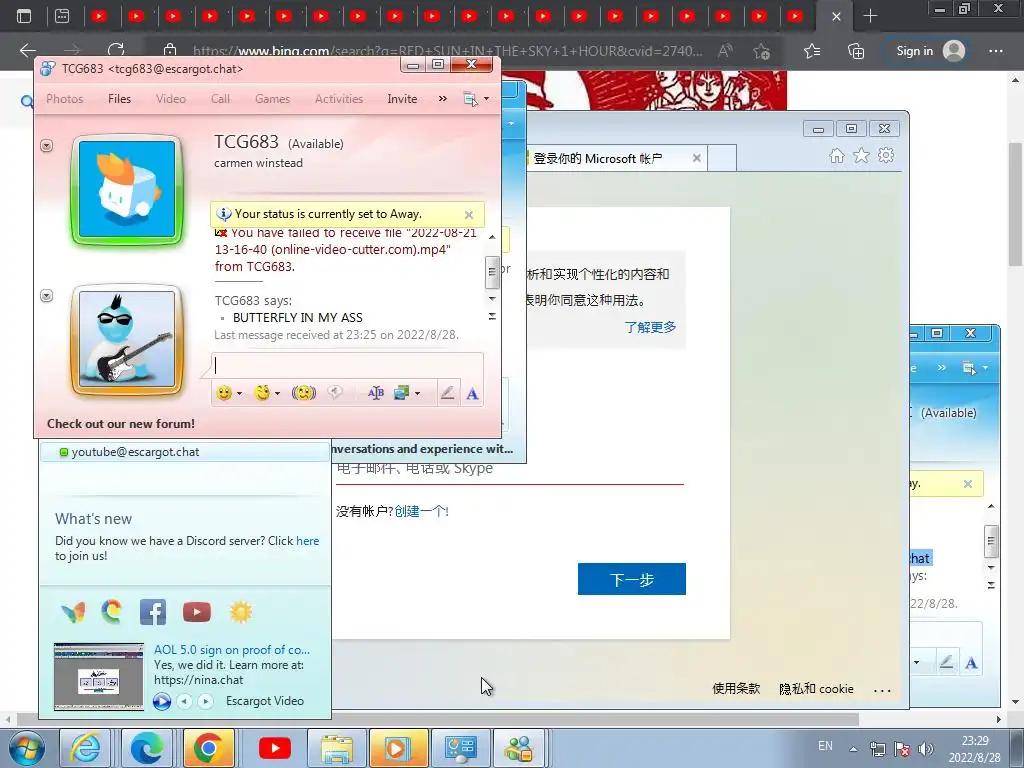
Task: Expand hidden chat toolbar items chevron
Action: [x=443, y=99]
